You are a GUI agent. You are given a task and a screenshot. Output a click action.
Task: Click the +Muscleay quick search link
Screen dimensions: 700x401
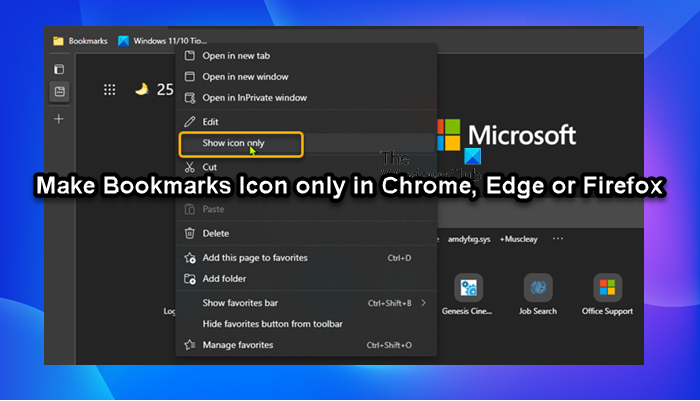point(519,239)
